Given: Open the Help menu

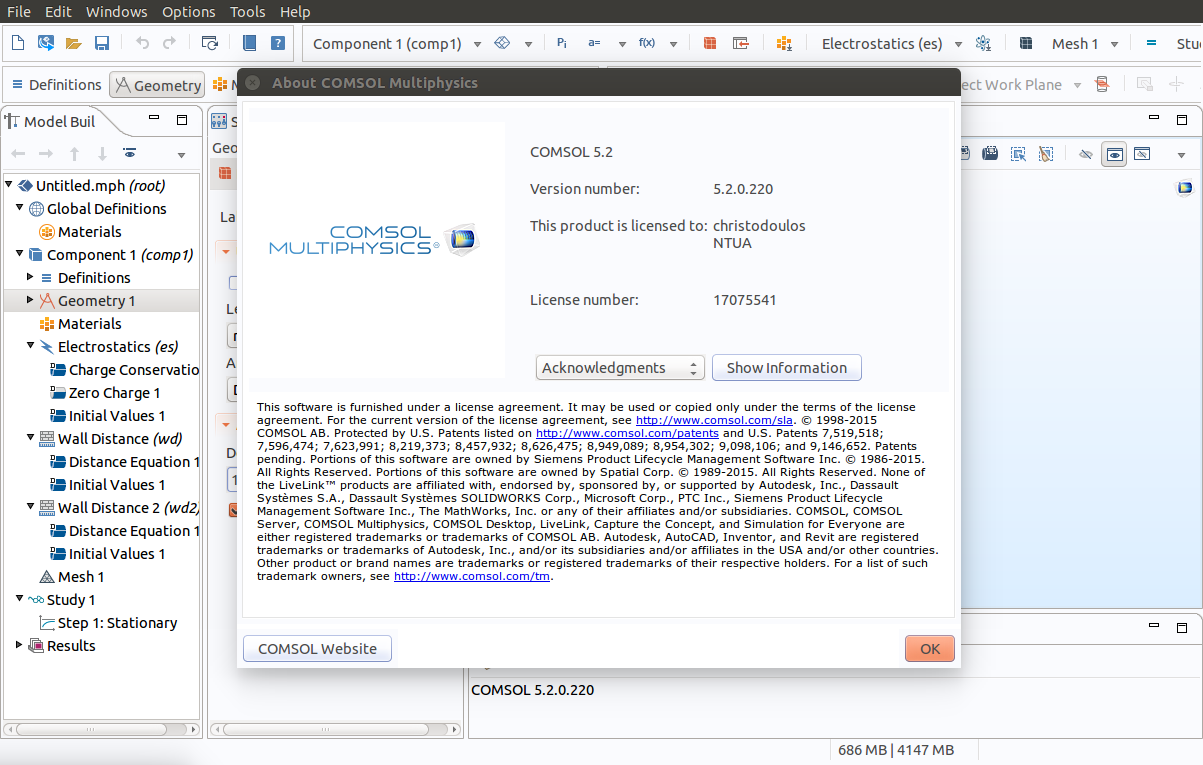Looking at the screenshot, I should (295, 12).
